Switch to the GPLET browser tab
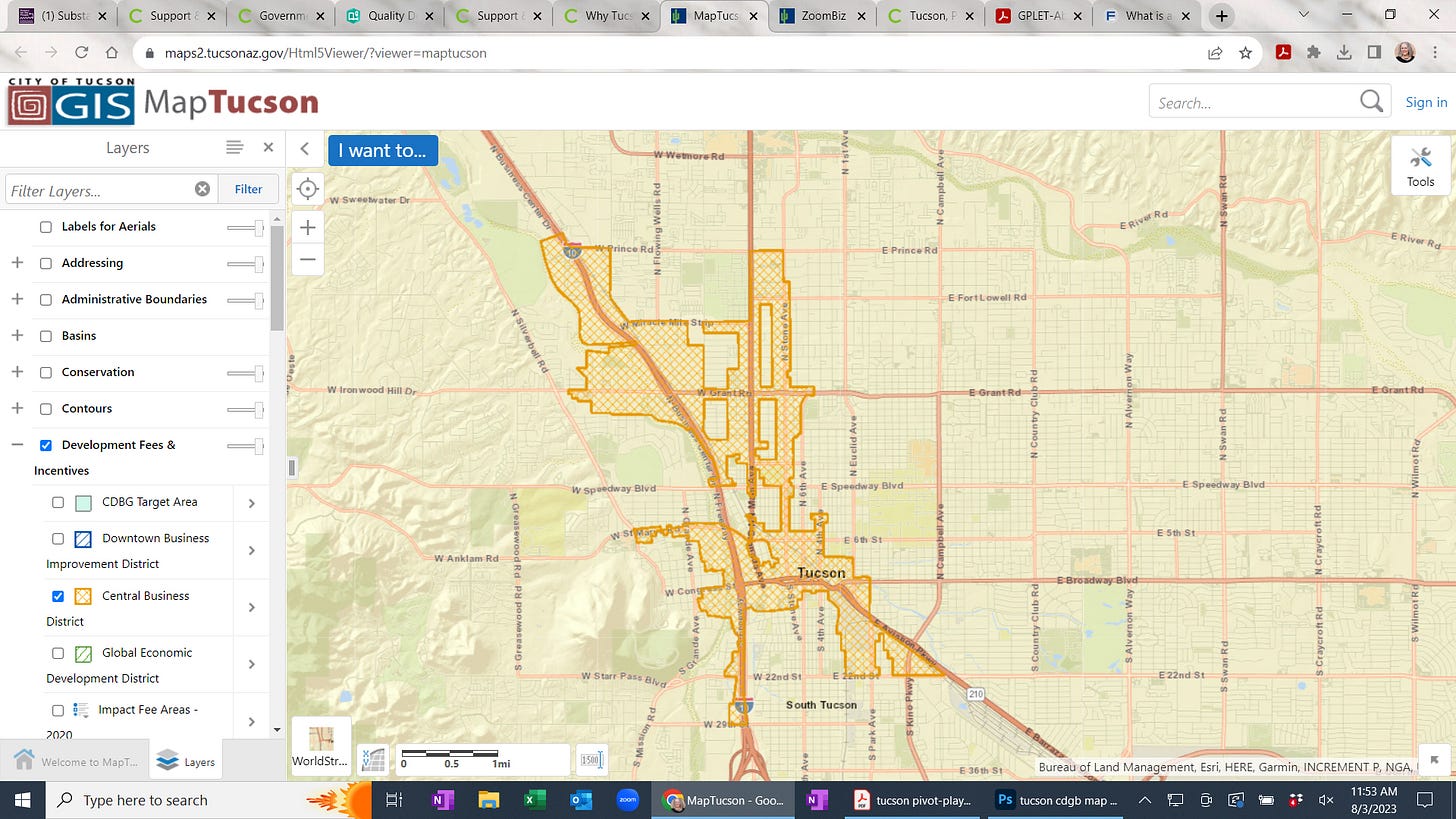 click(x=1038, y=16)
